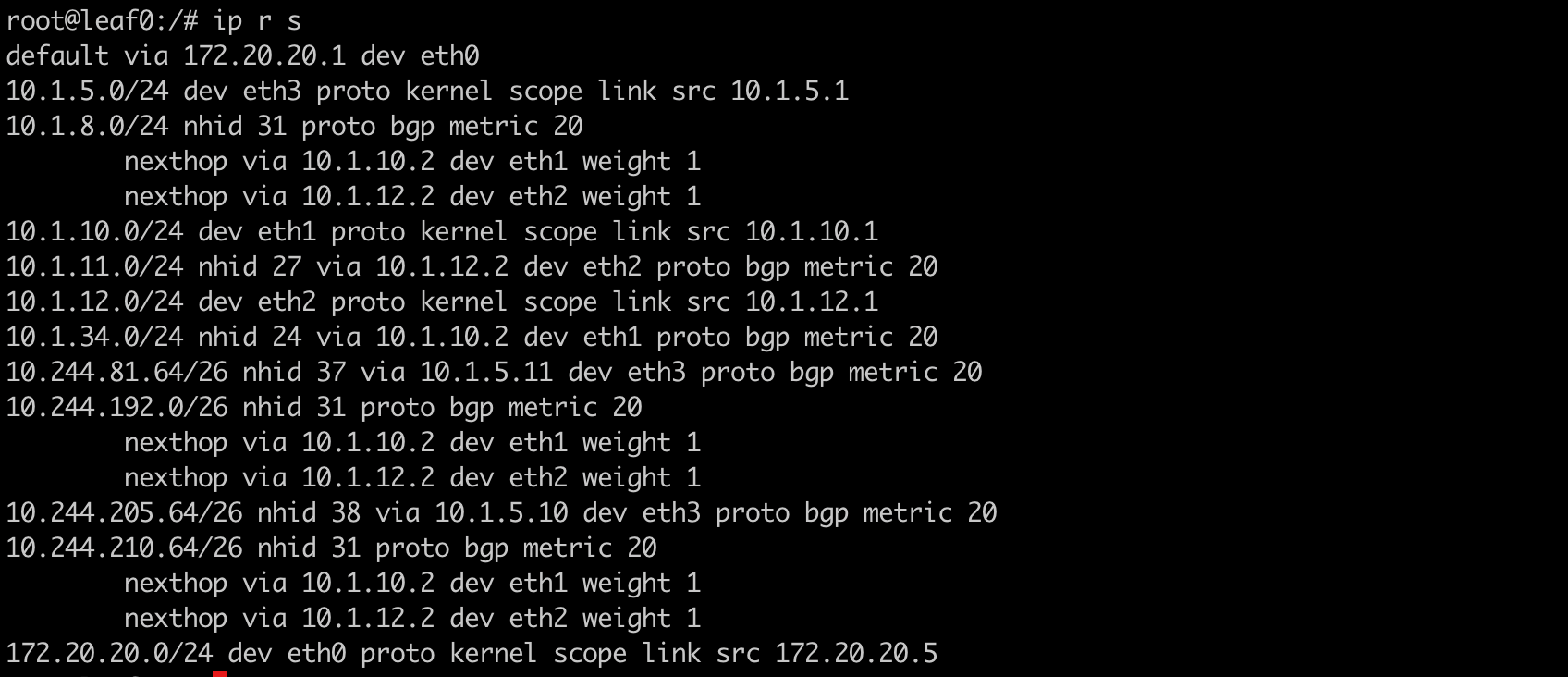The height and width of the screenshot is (677, 1568).
Task: Click the source address 172.20.20.5
Action: [855, 654]
